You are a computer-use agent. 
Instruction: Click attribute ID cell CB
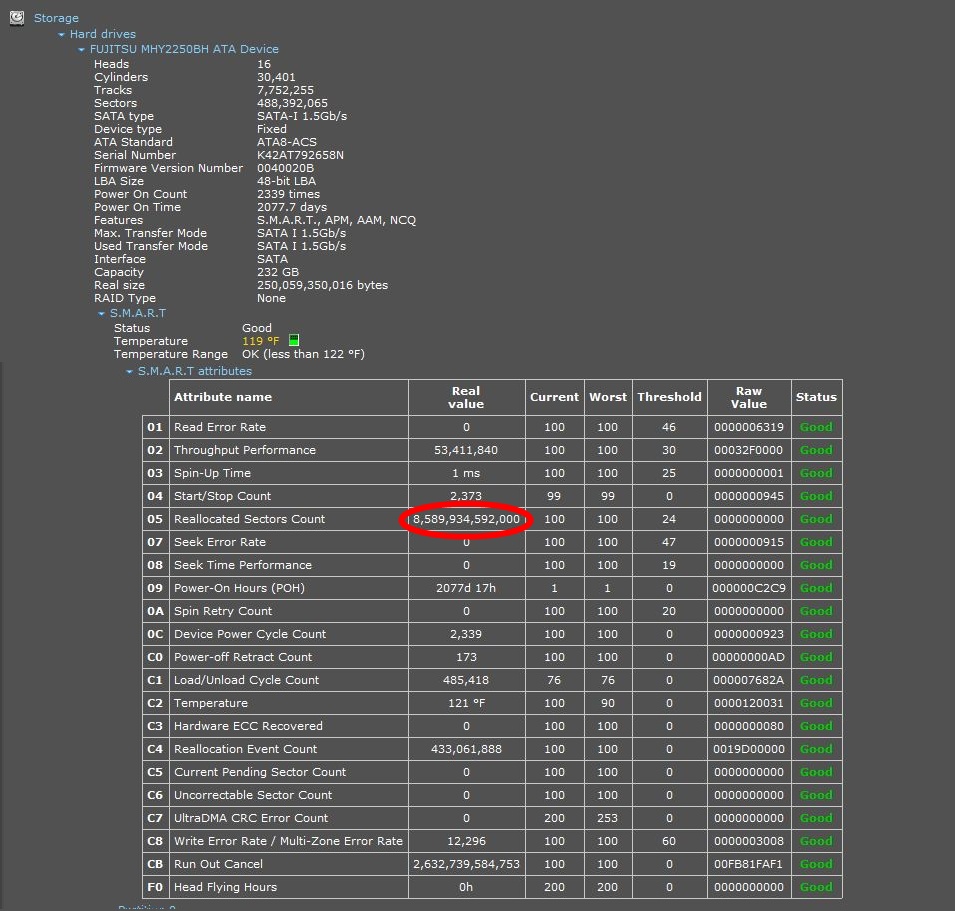pos(155,864)
